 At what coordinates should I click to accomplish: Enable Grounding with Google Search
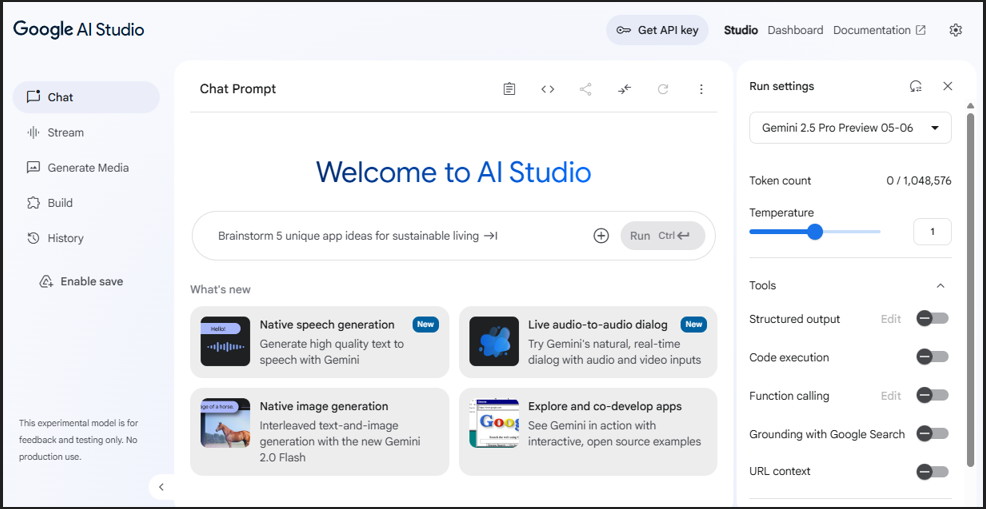932,433
